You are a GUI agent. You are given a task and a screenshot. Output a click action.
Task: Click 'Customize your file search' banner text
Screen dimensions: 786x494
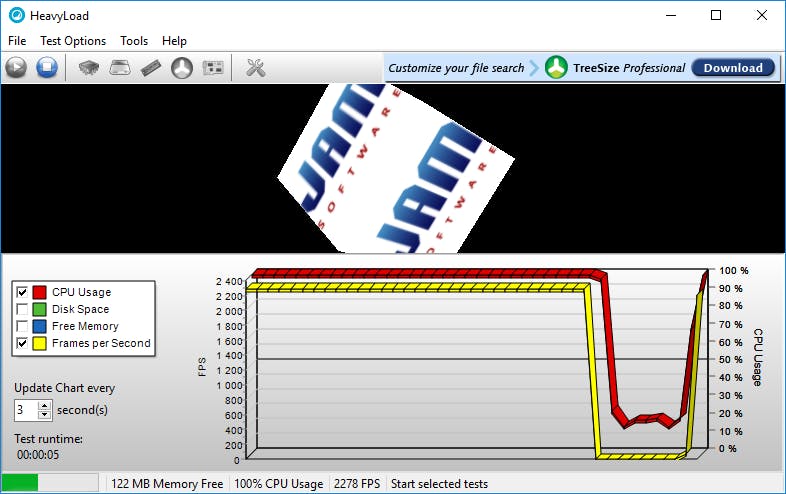click(x=456, y=68)
